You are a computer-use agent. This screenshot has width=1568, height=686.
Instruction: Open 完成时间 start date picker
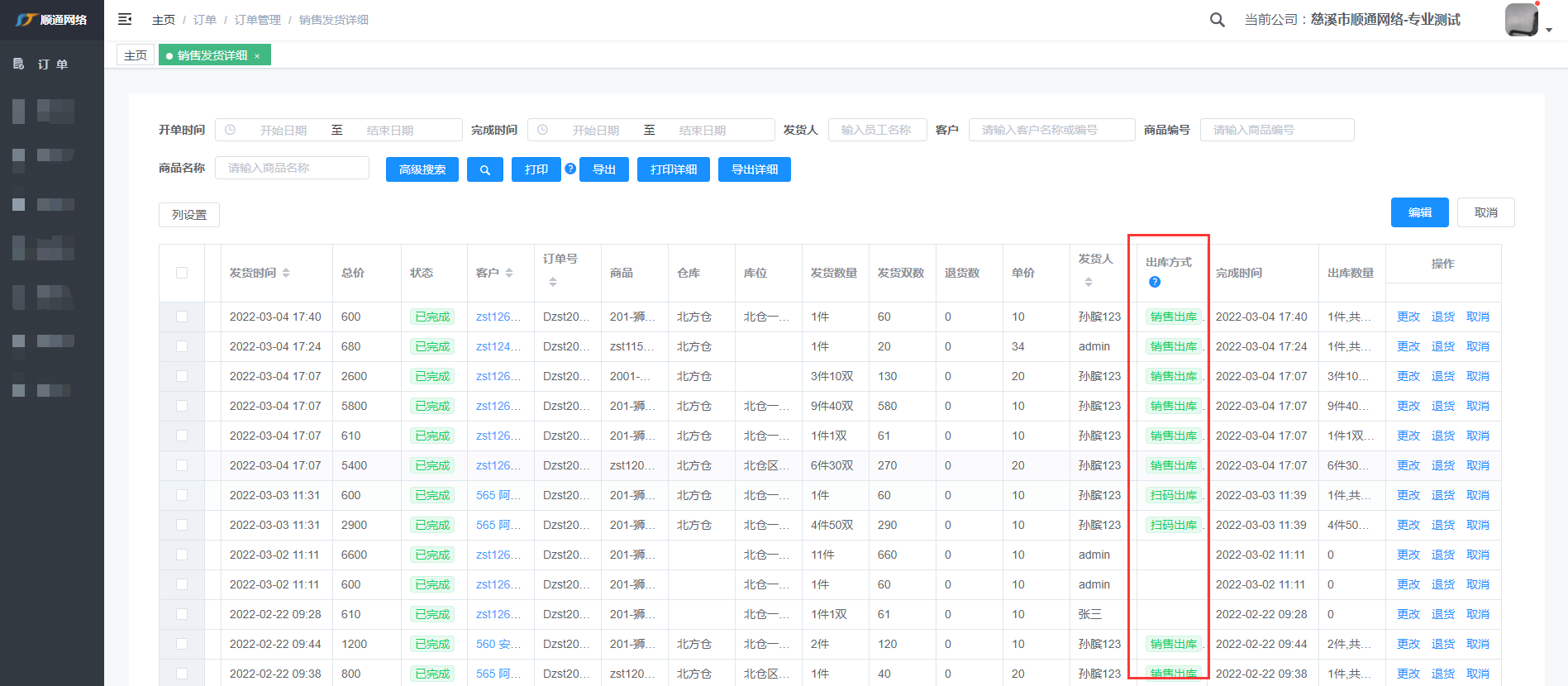point(595,131)
